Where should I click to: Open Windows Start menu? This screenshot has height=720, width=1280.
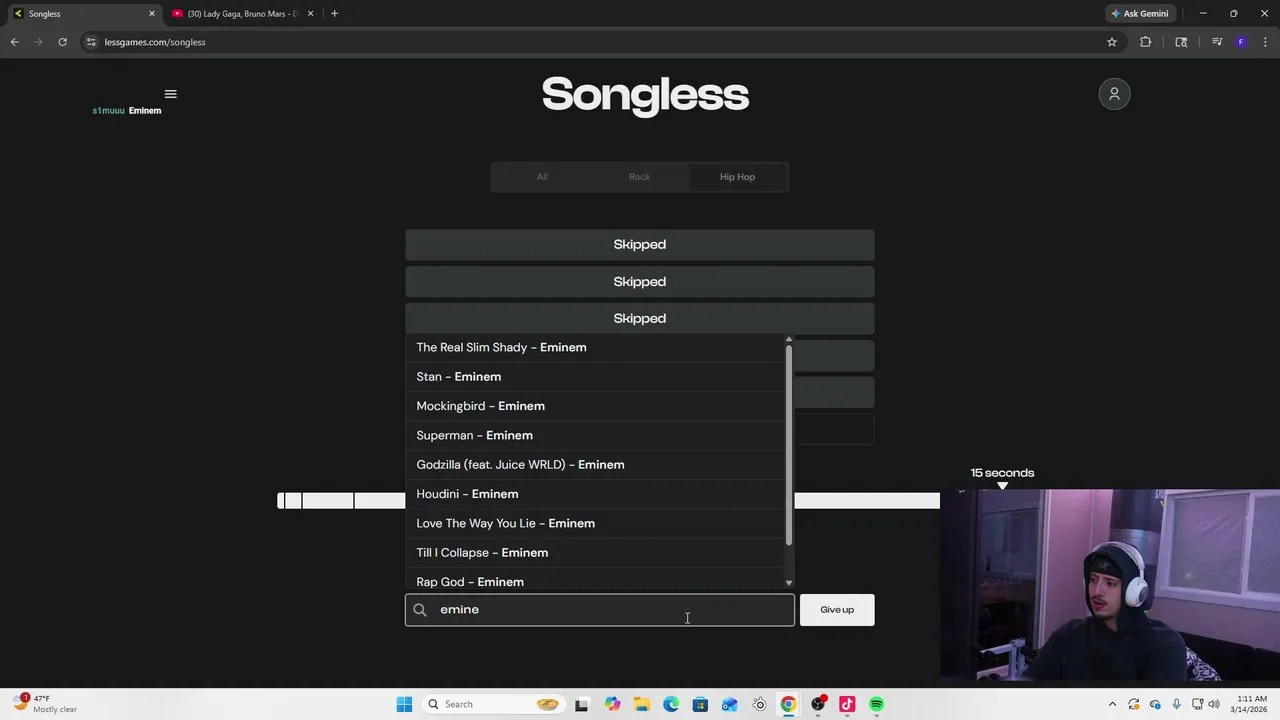[404, 704]
